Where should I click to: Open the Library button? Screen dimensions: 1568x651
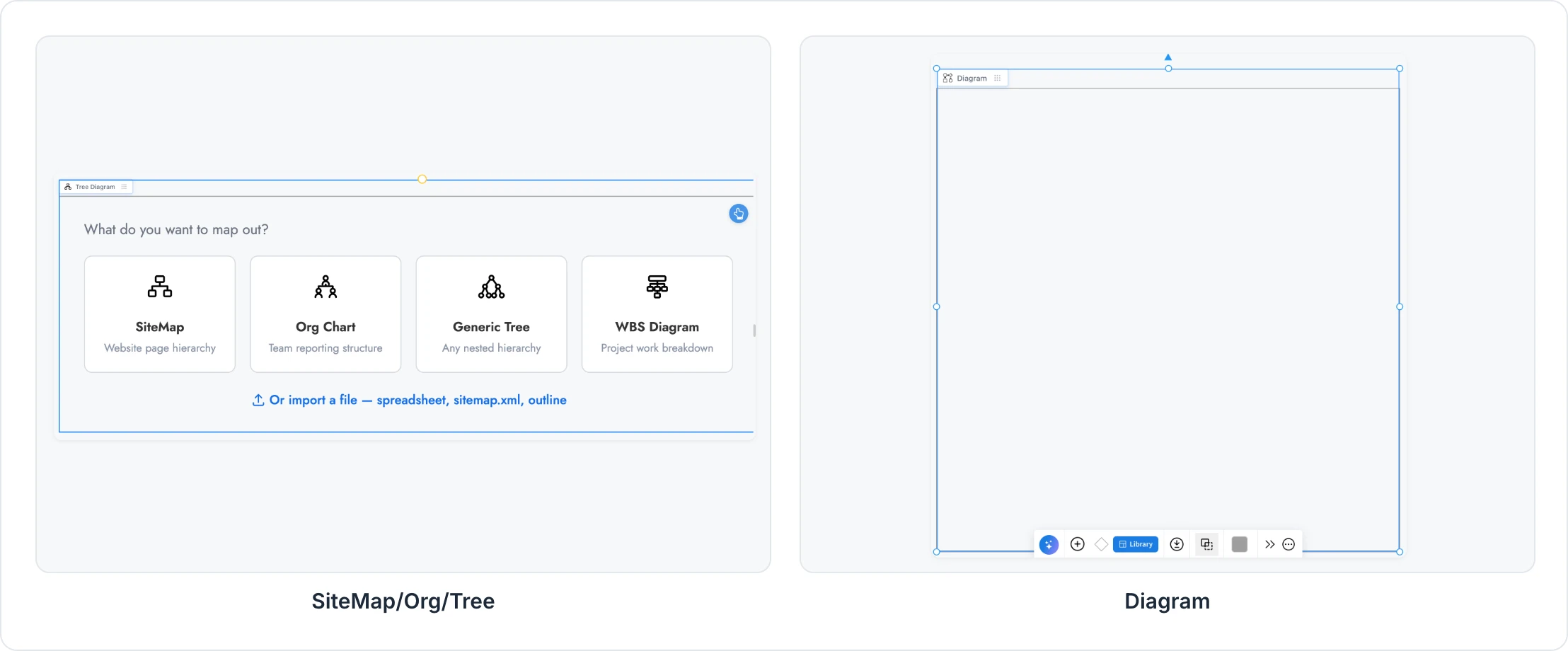click(1136, 544)
